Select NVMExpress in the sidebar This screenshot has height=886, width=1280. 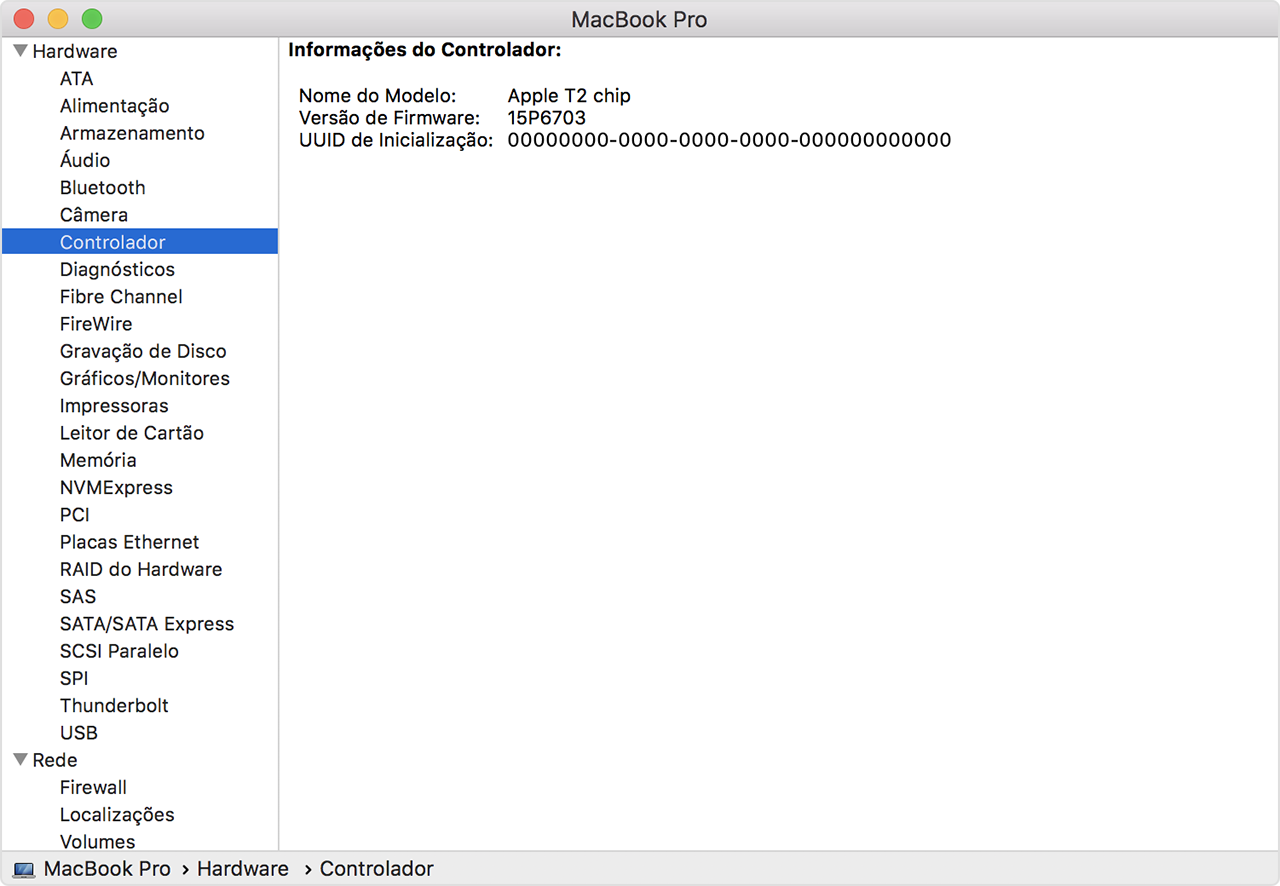coord(116,488)
